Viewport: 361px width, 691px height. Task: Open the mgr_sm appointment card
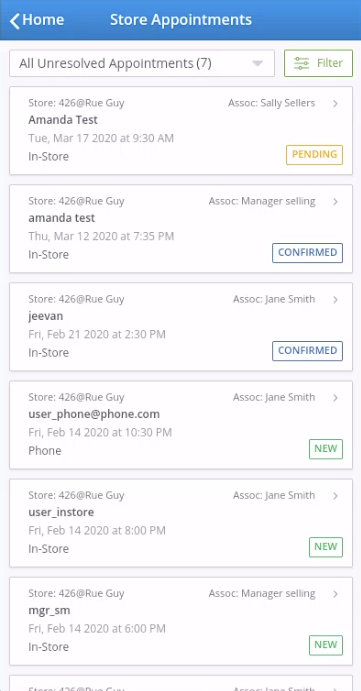[x=181, y=621]
